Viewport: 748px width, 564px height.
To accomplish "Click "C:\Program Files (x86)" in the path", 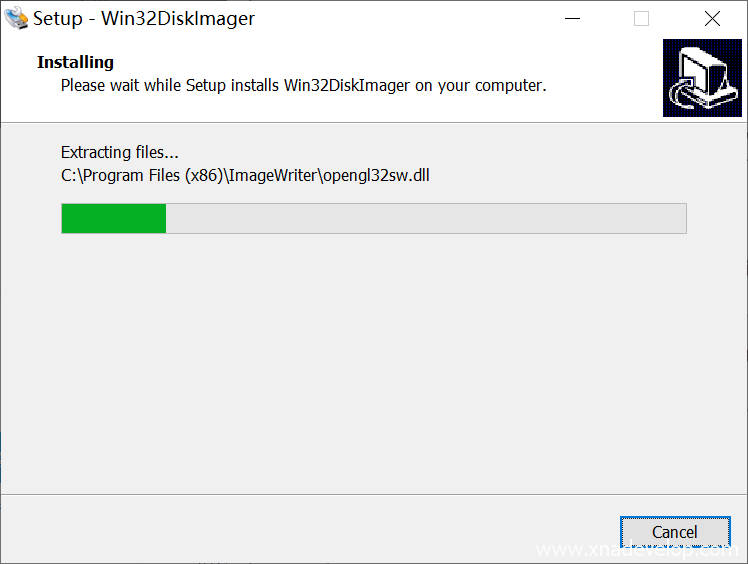I will pyautogui.click(x=141, y=176).
